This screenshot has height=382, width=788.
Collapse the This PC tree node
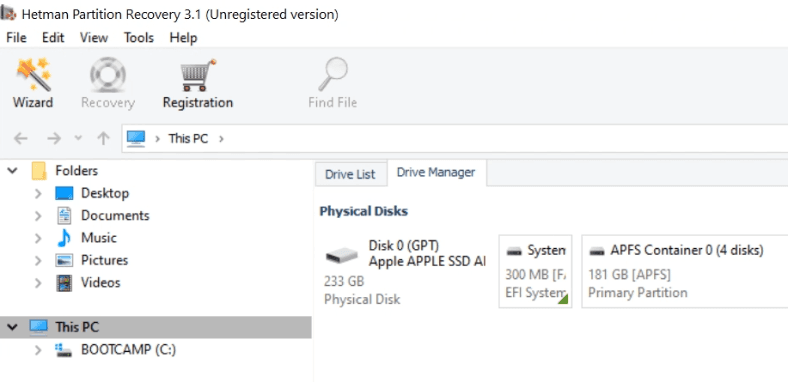[x=12, y=328]
